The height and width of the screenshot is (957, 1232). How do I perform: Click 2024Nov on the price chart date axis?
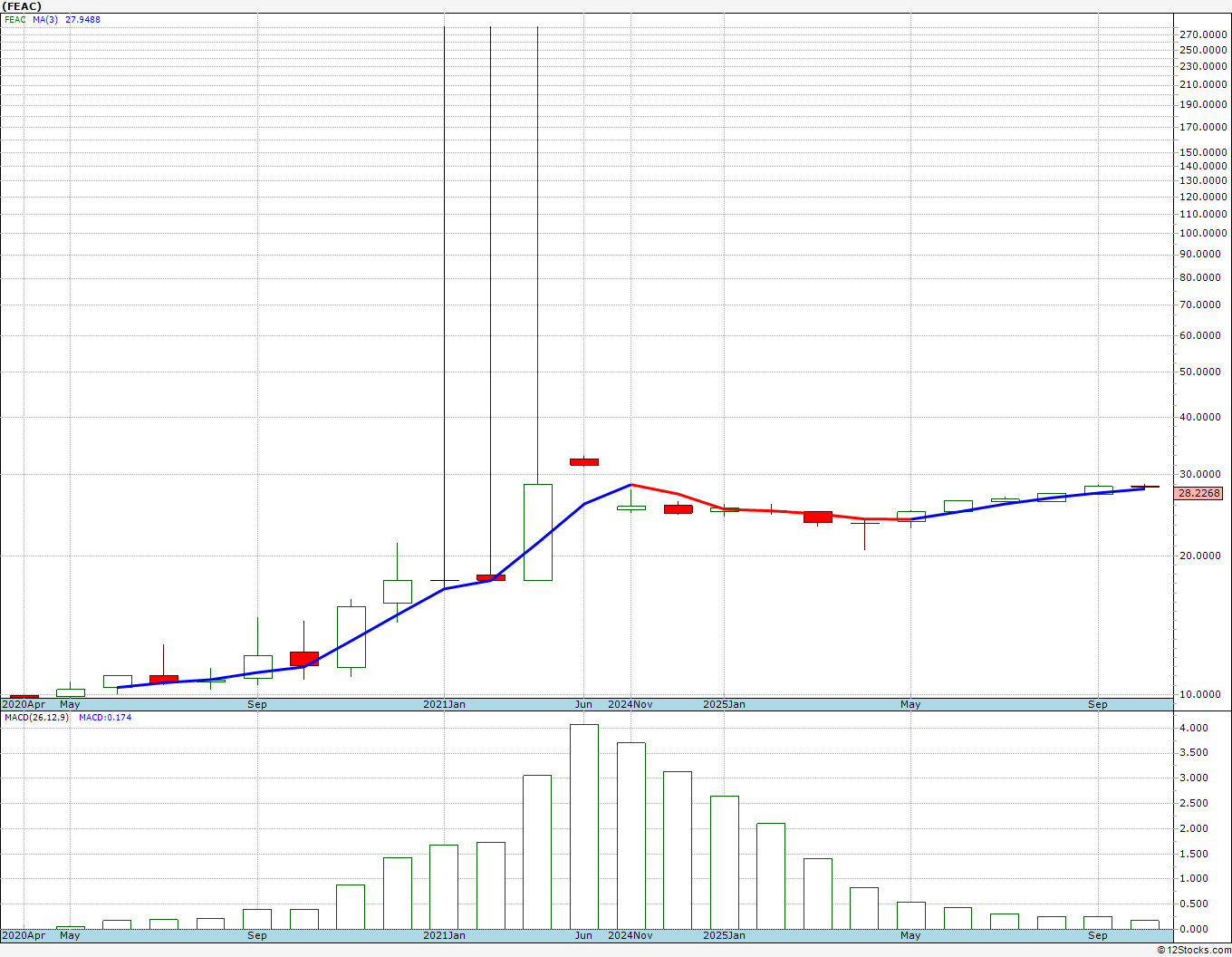(x=630, y=704)
